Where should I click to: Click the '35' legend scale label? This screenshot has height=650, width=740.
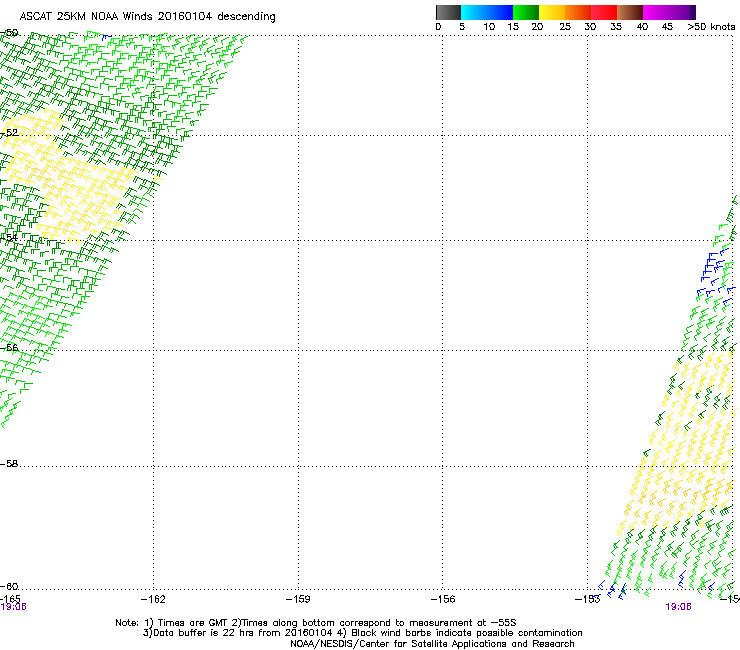[616, 27]
